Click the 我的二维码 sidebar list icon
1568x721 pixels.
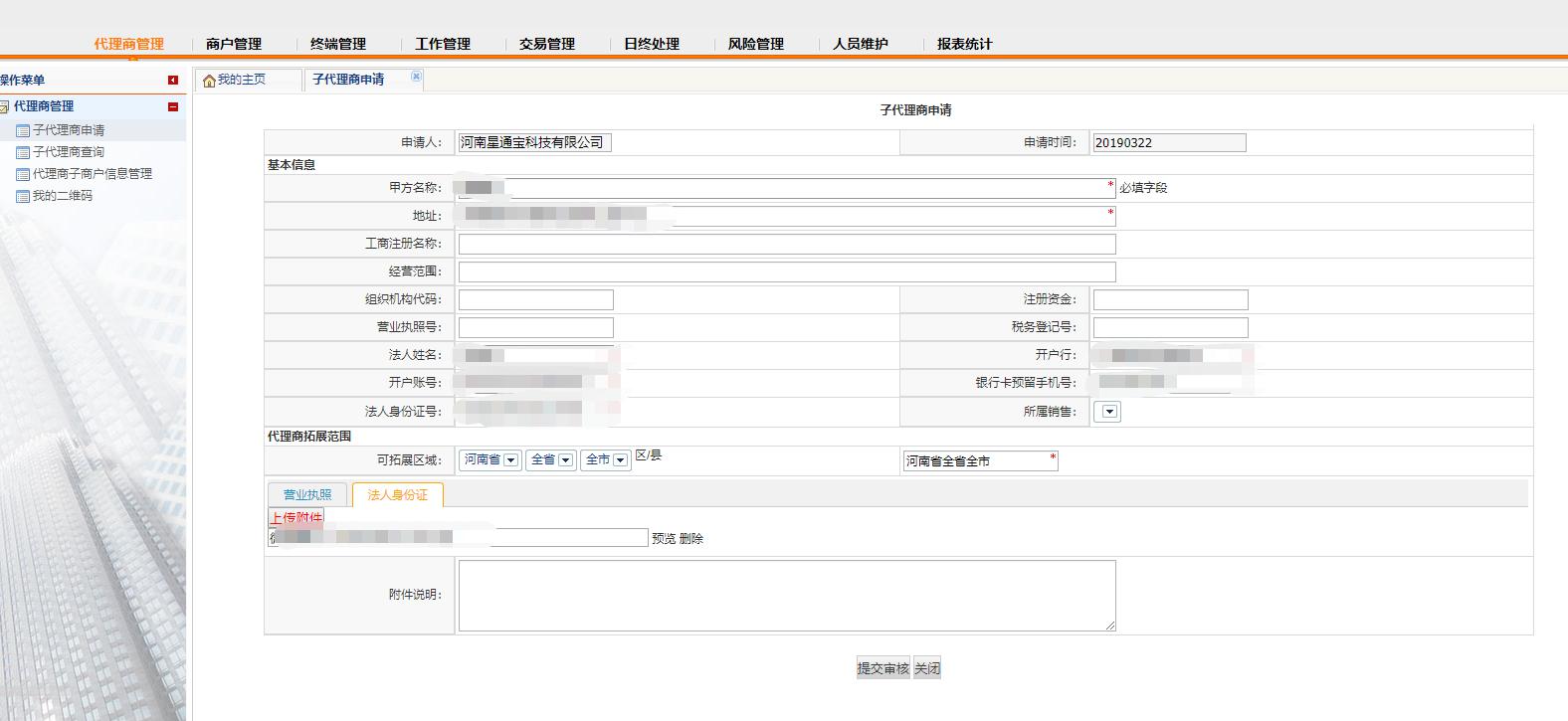[23, 196]
